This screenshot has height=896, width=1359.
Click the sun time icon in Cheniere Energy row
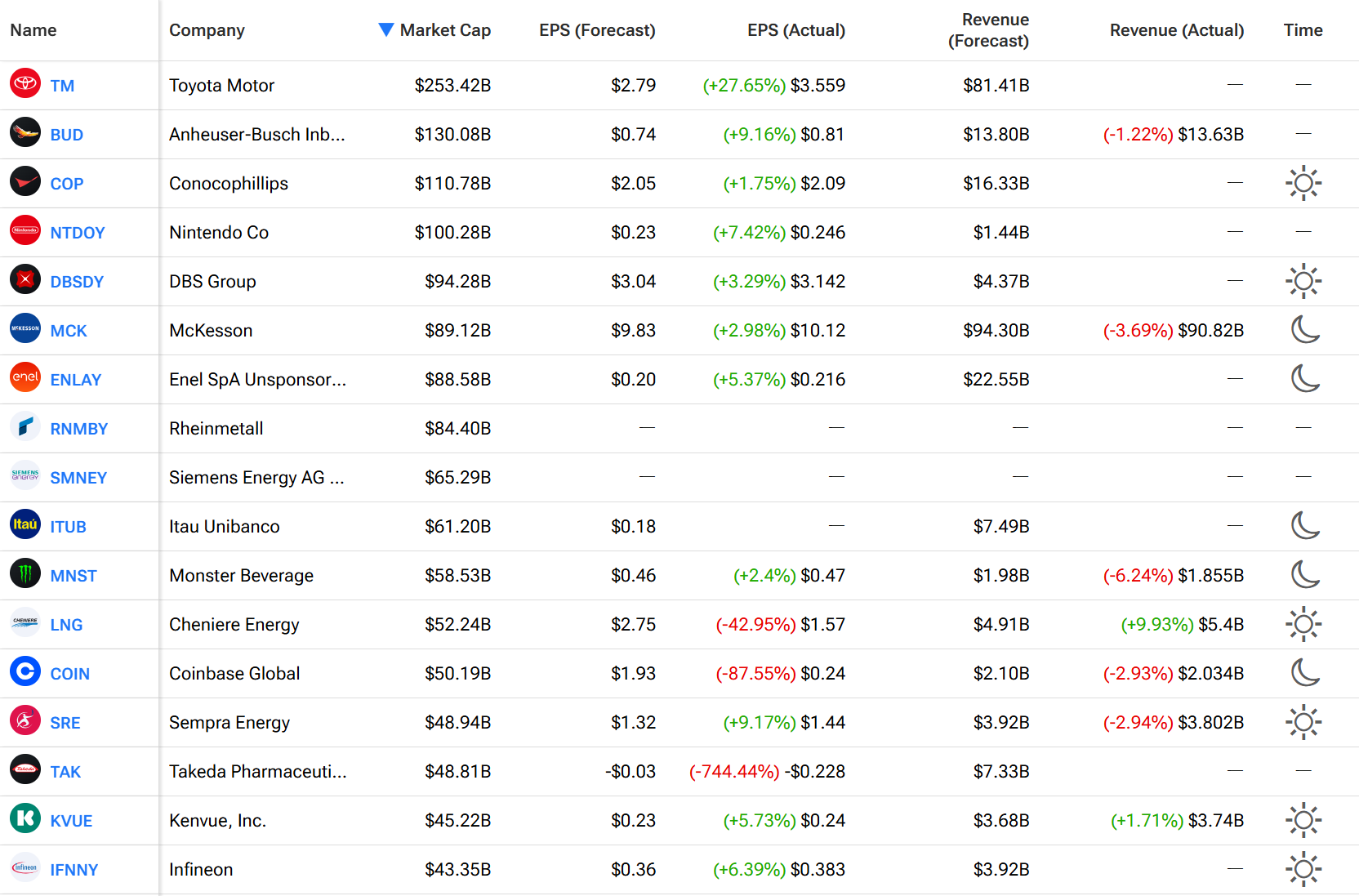tap(1303, 624)
